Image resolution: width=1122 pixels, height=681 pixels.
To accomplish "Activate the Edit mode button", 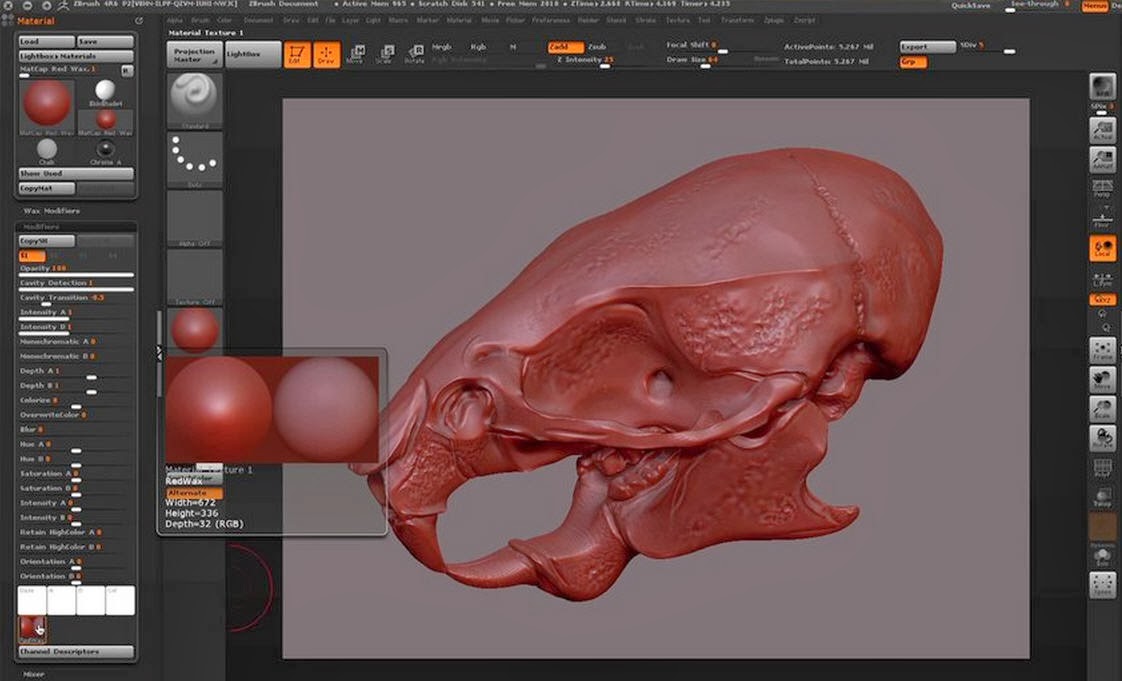I will [x=298, y=55].
